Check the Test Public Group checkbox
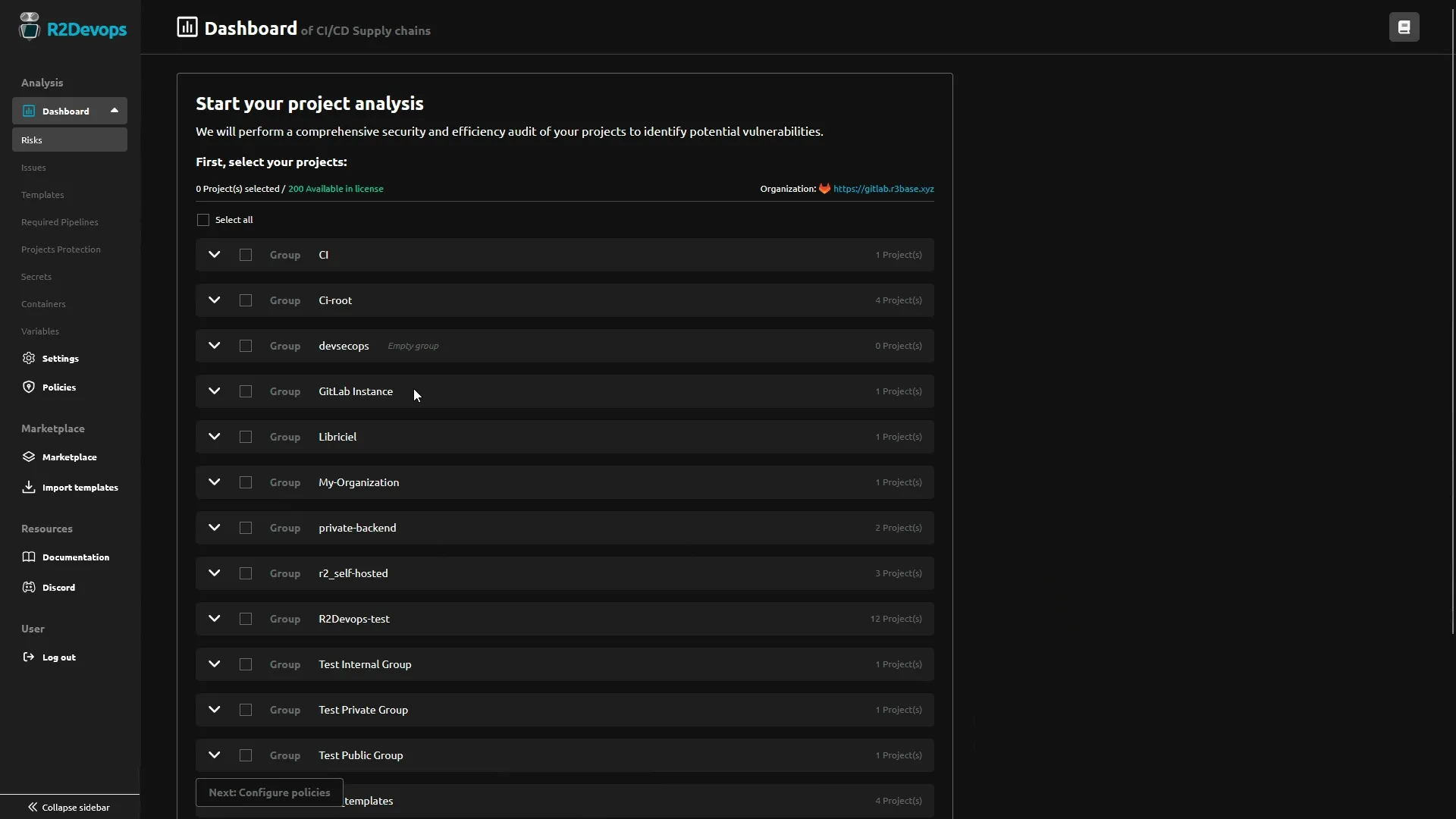Image resolution: width=1456 pixels, height=819 pixels. [246, 755]
